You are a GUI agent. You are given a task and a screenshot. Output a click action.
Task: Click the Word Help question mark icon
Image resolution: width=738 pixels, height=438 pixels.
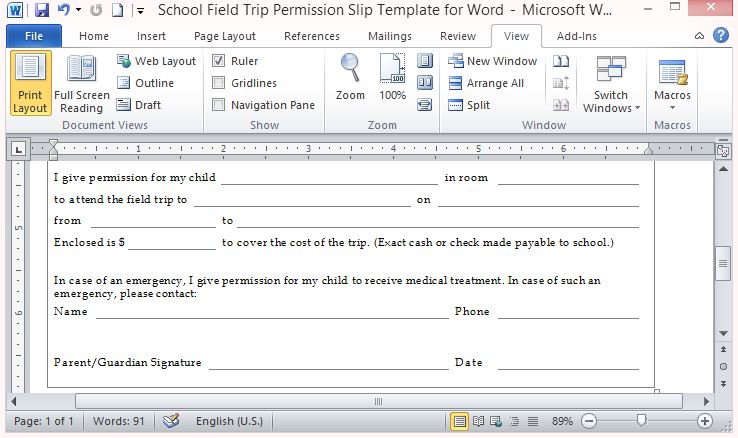click(721, 36)
